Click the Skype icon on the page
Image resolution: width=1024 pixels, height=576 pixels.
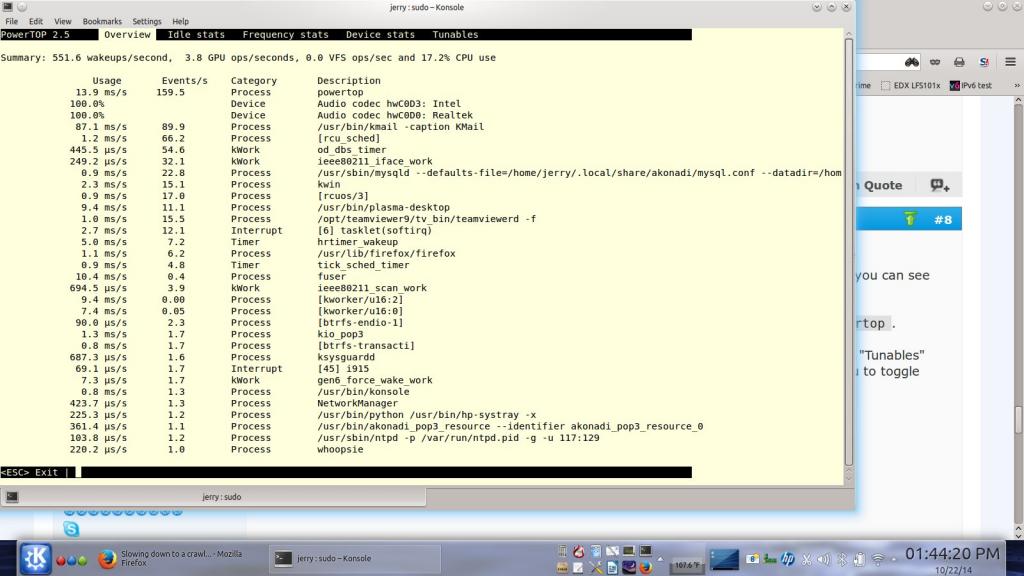(x=71, y=528)
